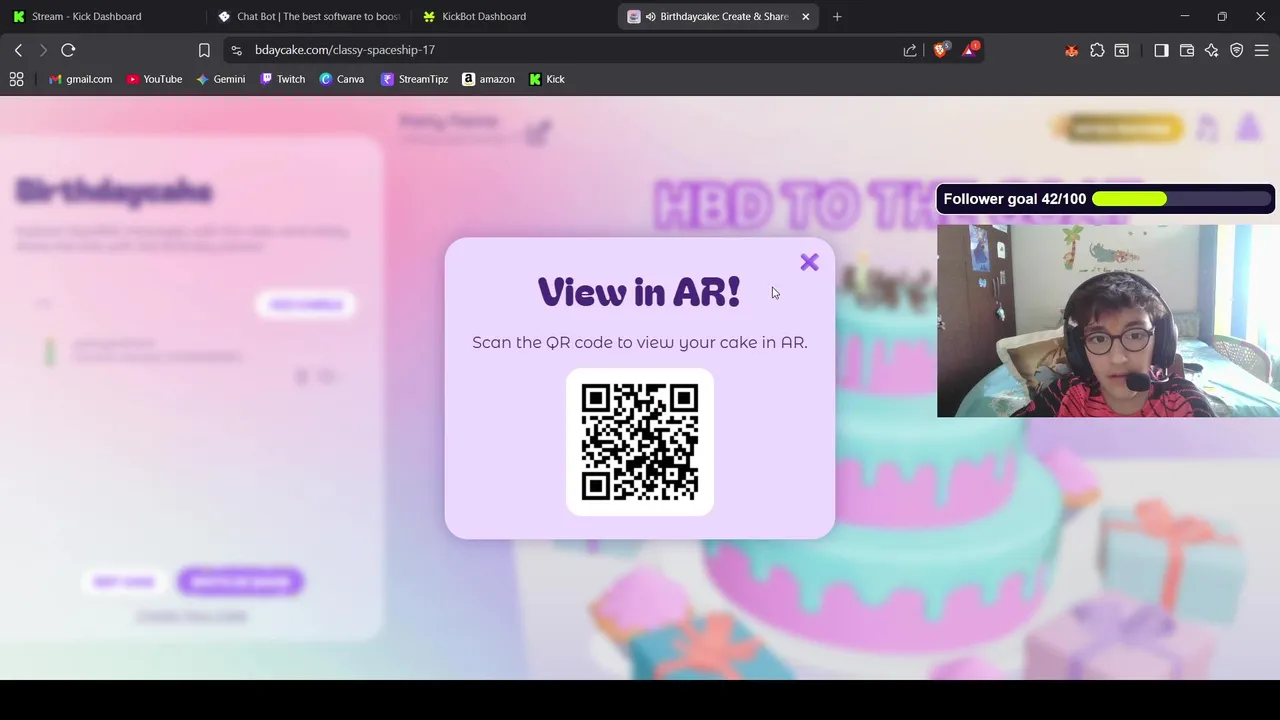Open the MetaMask fox extension

(x=1072, y=50)
